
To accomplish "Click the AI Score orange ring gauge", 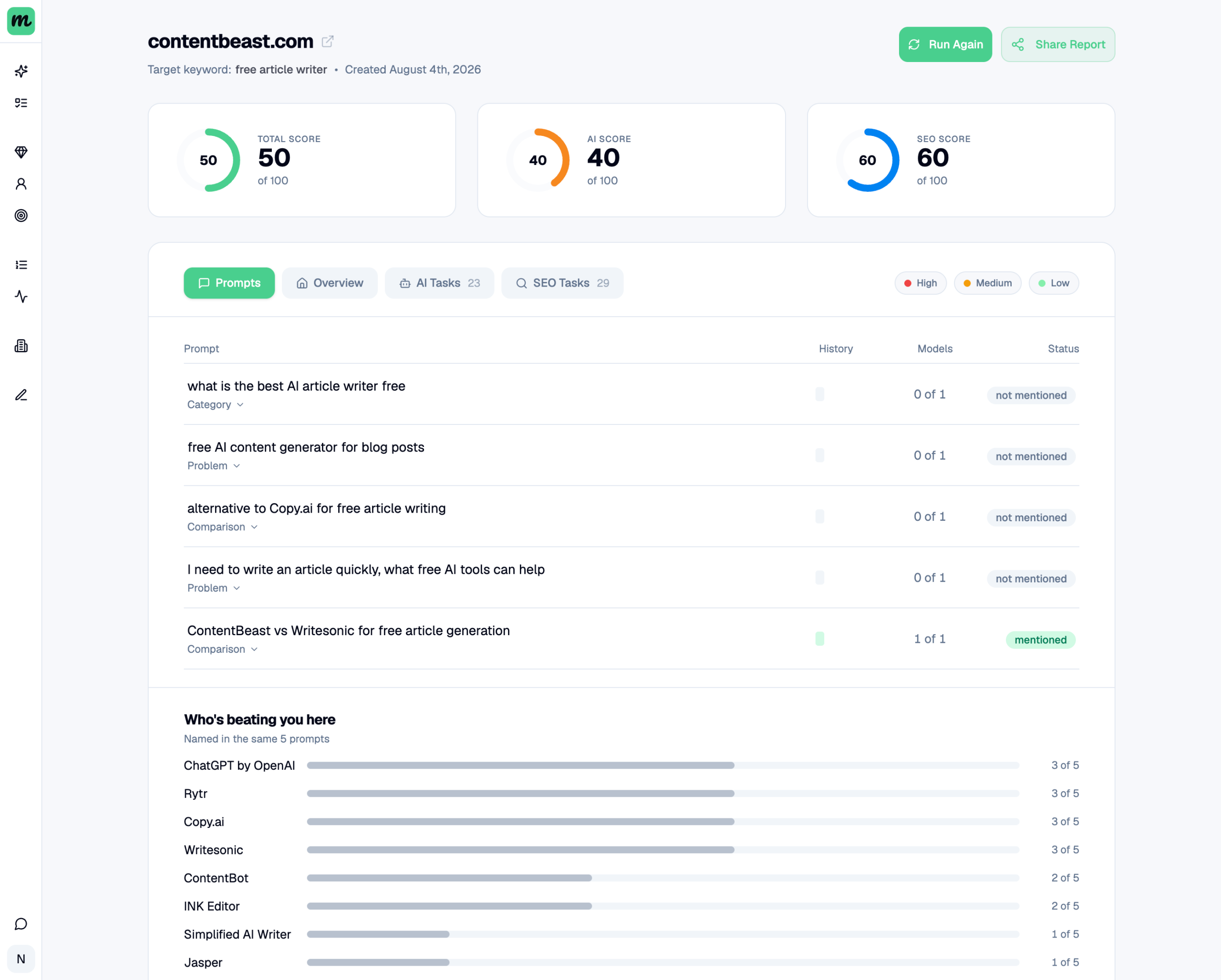I will click(538, 160).
